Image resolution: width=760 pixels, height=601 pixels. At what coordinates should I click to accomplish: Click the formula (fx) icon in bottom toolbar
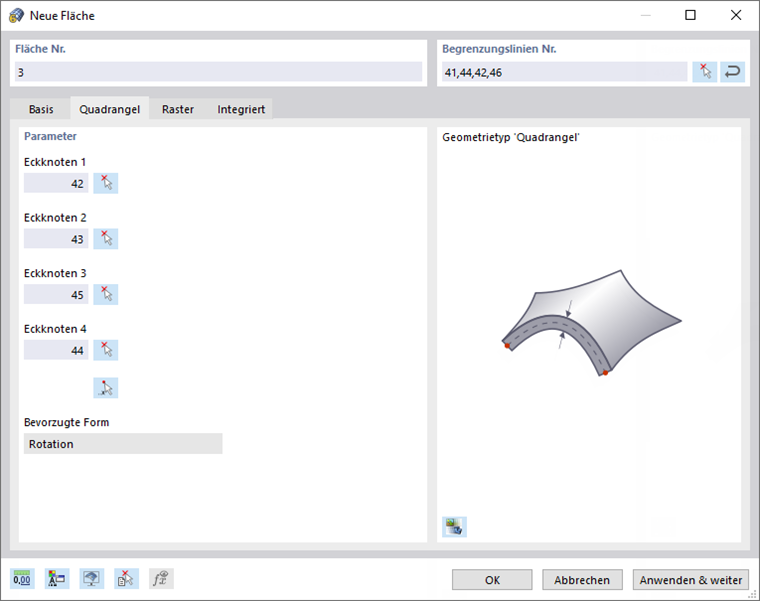click(x=161, y=579)
